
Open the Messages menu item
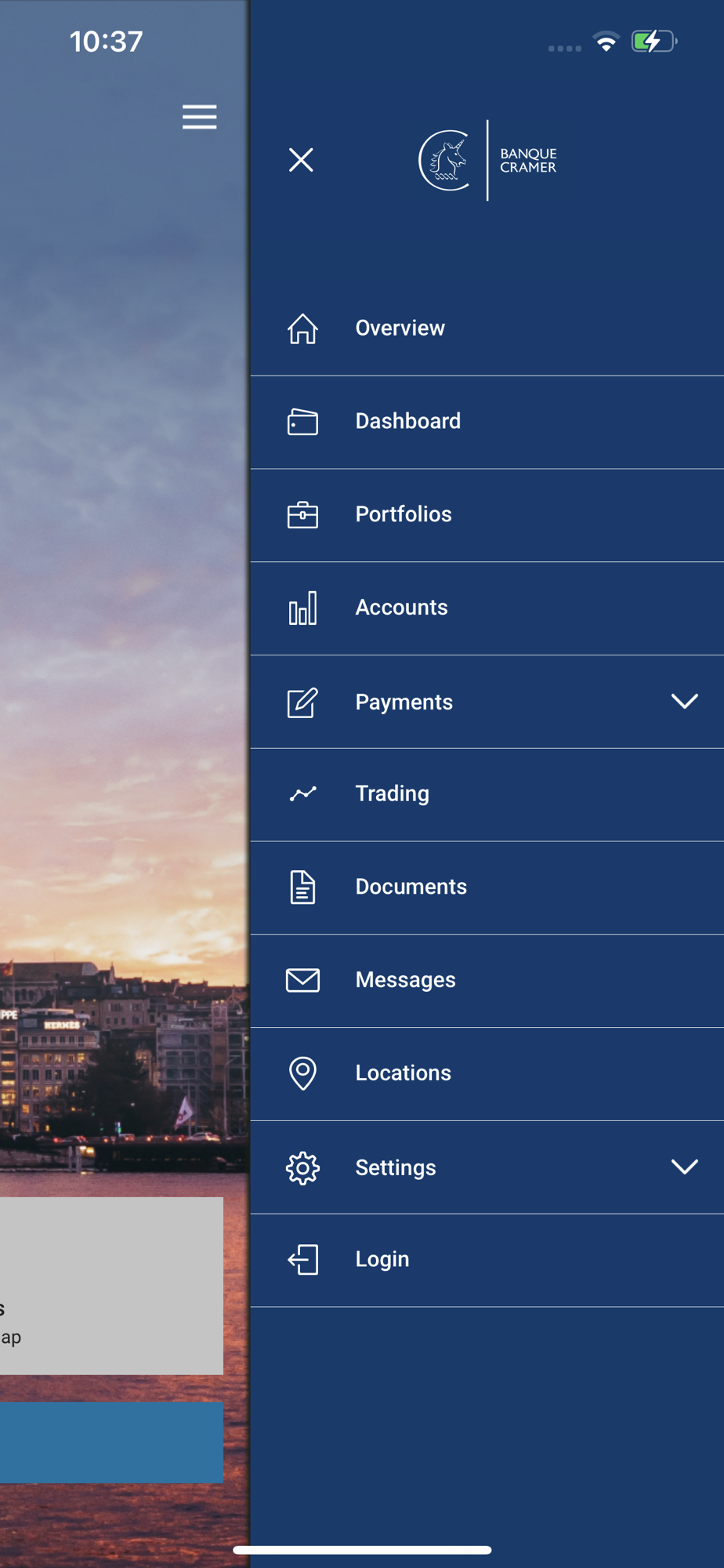point(487,981)
